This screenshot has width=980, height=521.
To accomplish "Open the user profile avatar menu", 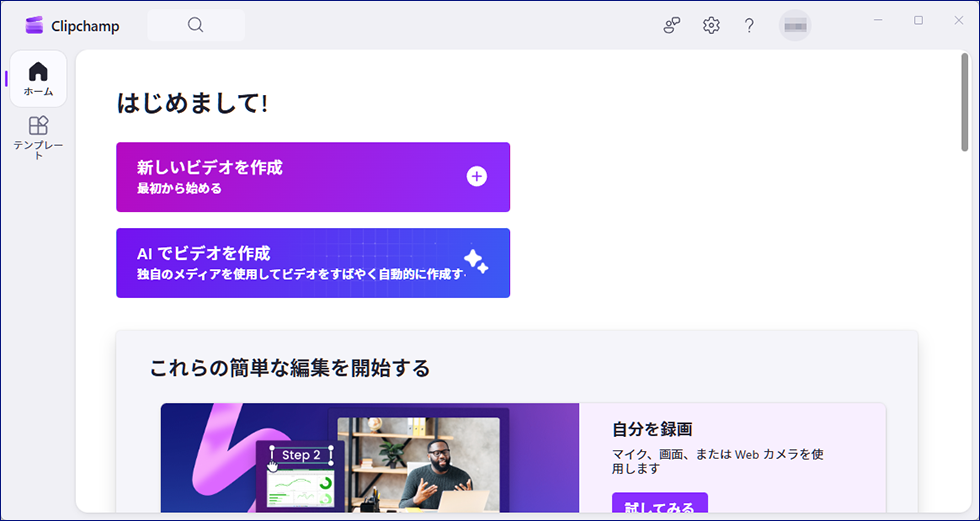I will click(x=795, y=26).
